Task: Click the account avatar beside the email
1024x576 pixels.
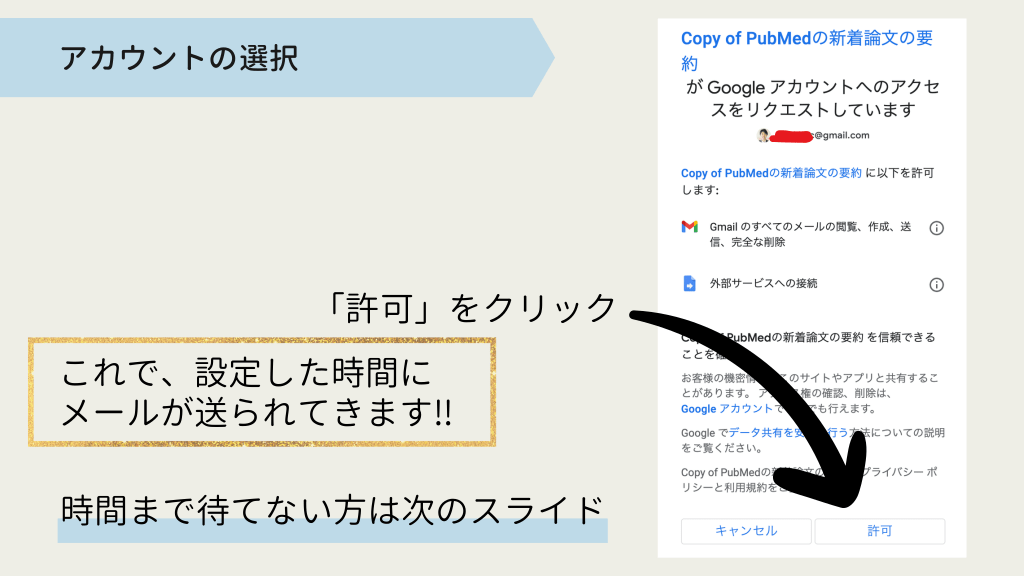Action: 765,136
